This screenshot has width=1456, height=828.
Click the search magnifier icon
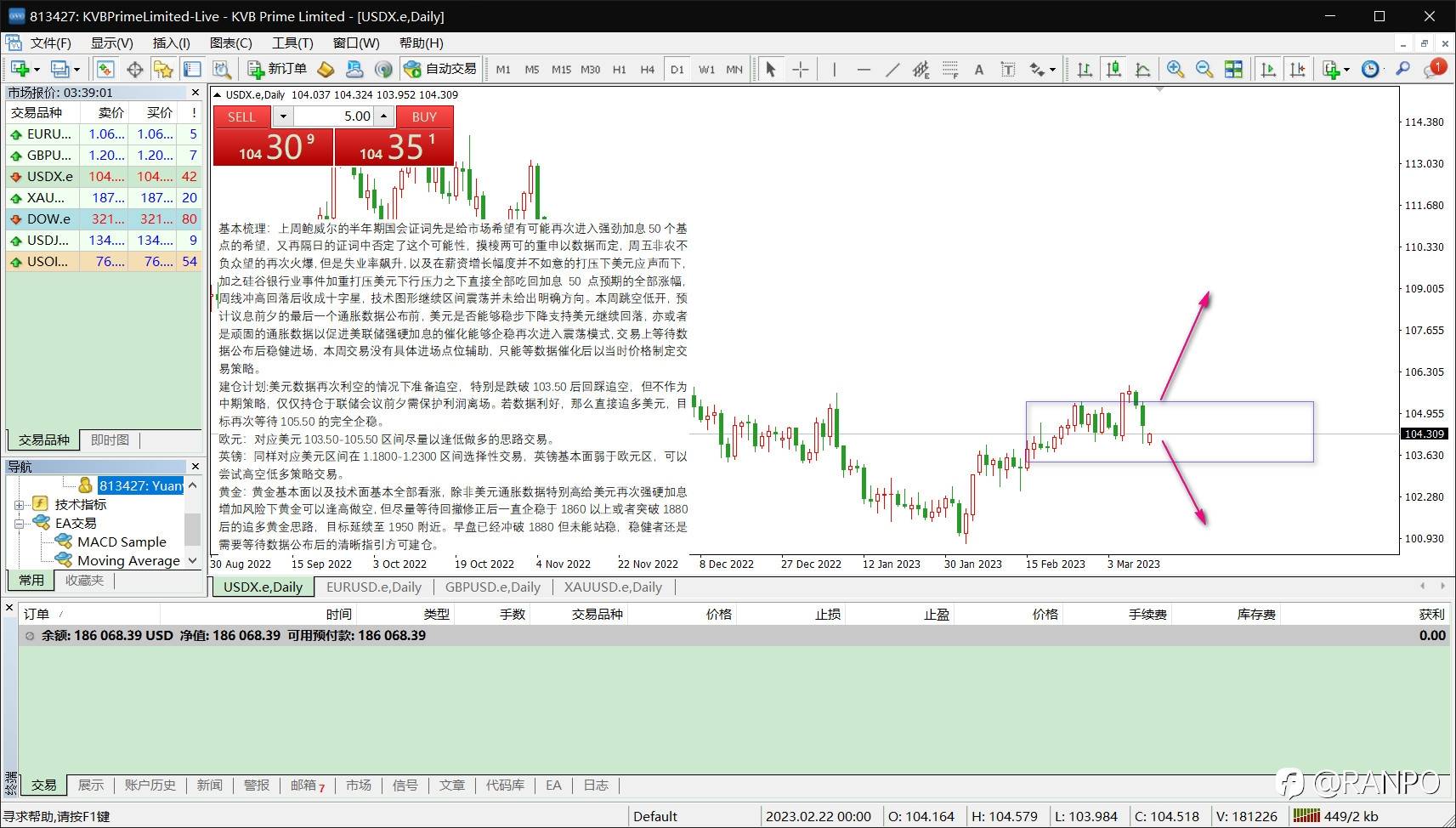point(1402,69)
